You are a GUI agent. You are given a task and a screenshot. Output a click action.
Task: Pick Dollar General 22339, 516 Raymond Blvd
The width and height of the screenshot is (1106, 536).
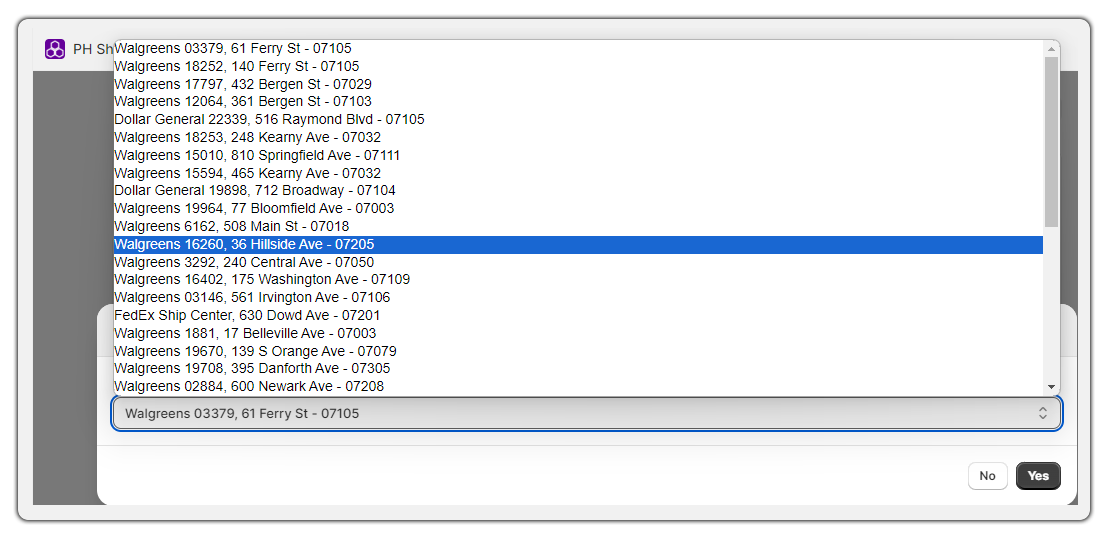(x=578, y=120)
